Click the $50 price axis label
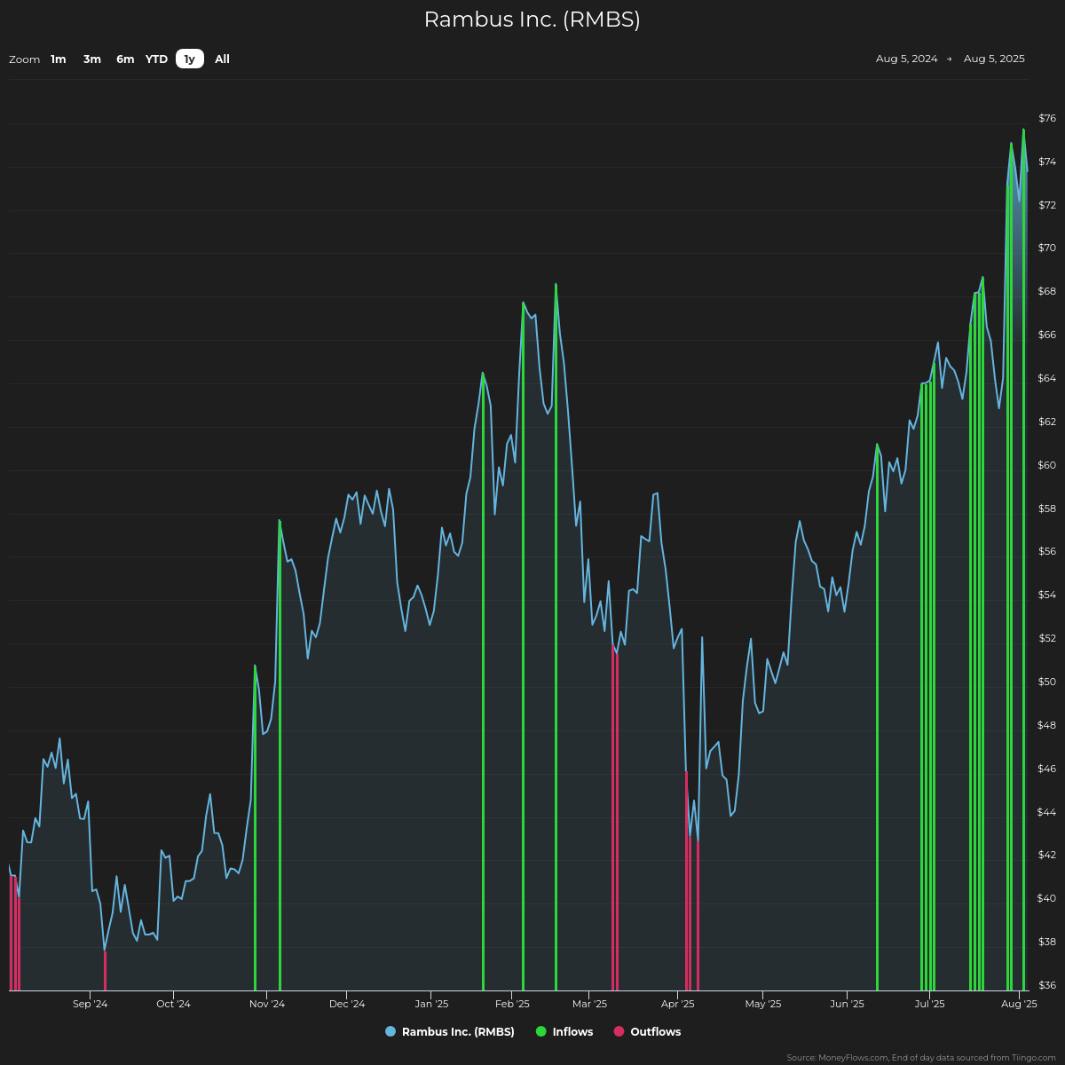 pyautogui.click(x=1047, y=682)
